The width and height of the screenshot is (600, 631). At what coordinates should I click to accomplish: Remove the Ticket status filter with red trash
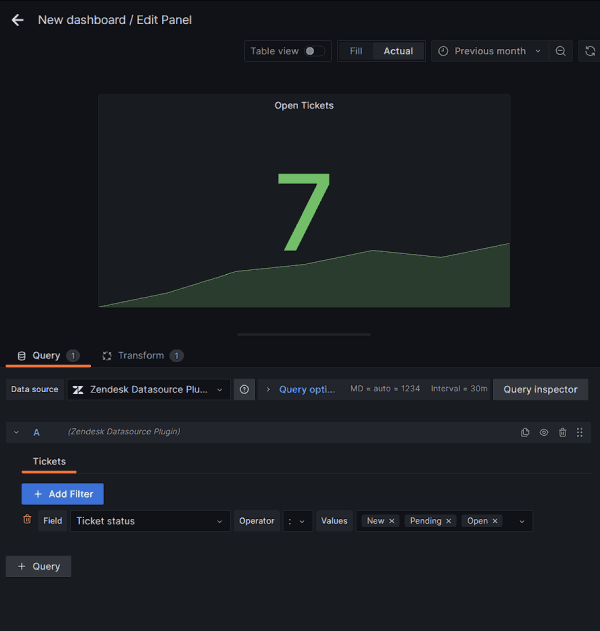tap(27, 520)
